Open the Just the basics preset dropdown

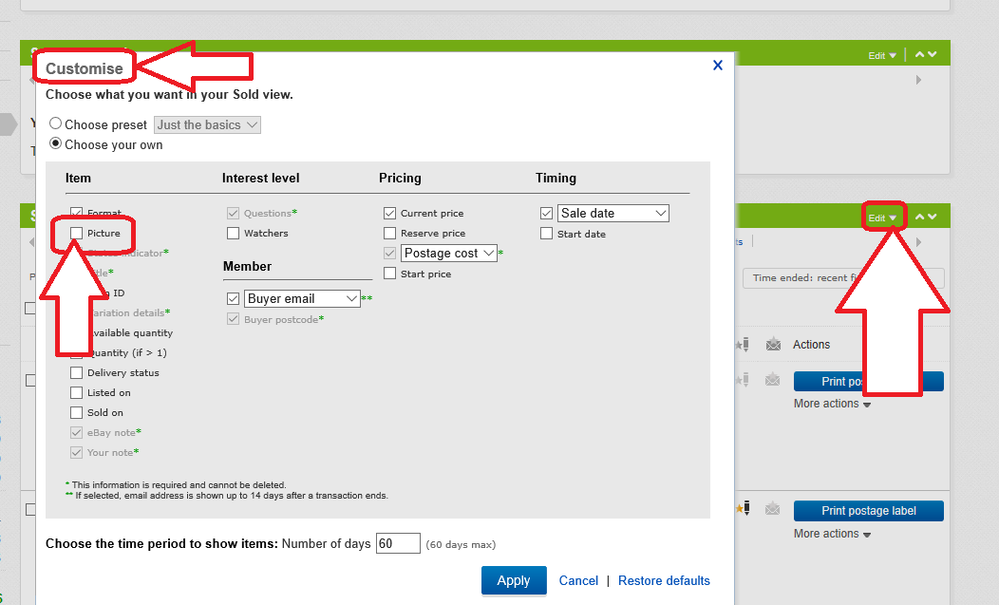208,125
